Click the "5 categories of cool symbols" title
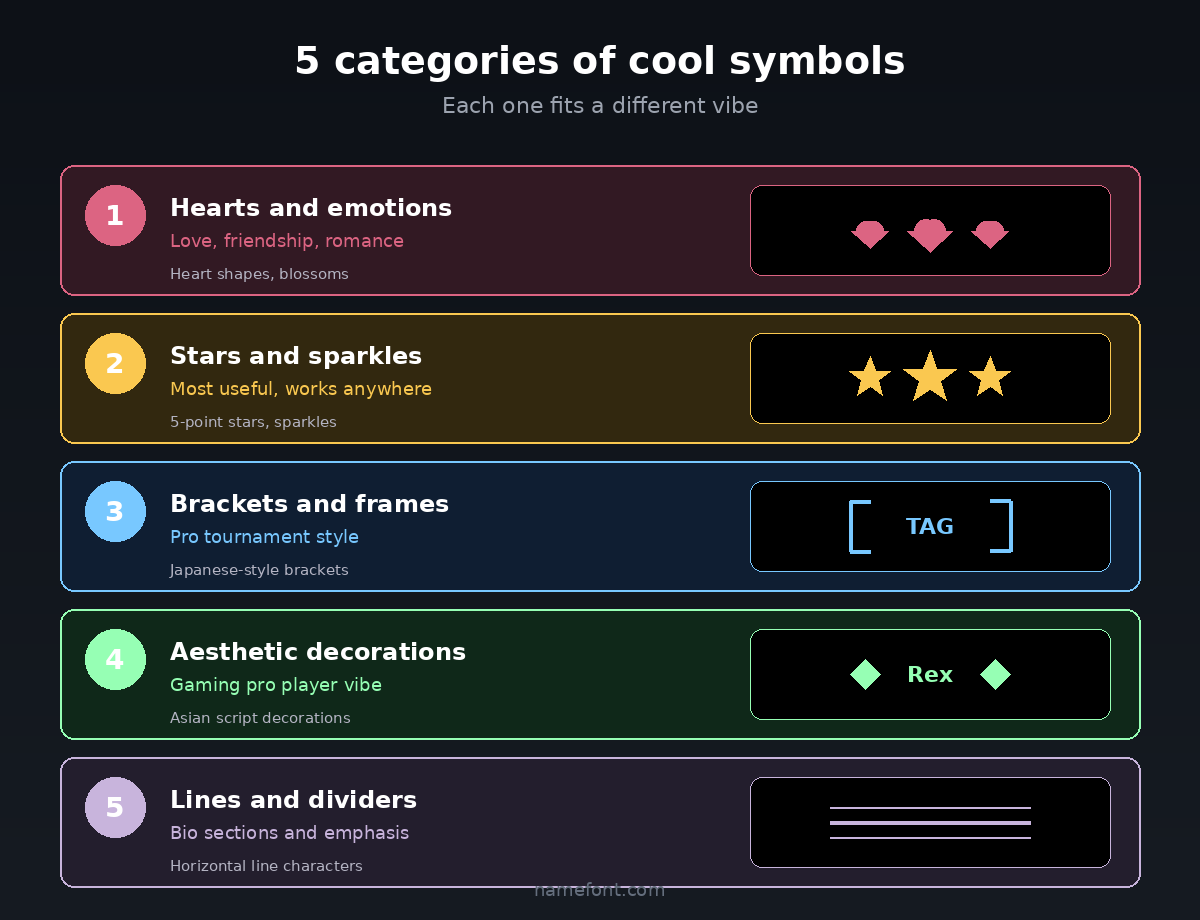Screen dimensions: 1200x920 tap(600, 61)
